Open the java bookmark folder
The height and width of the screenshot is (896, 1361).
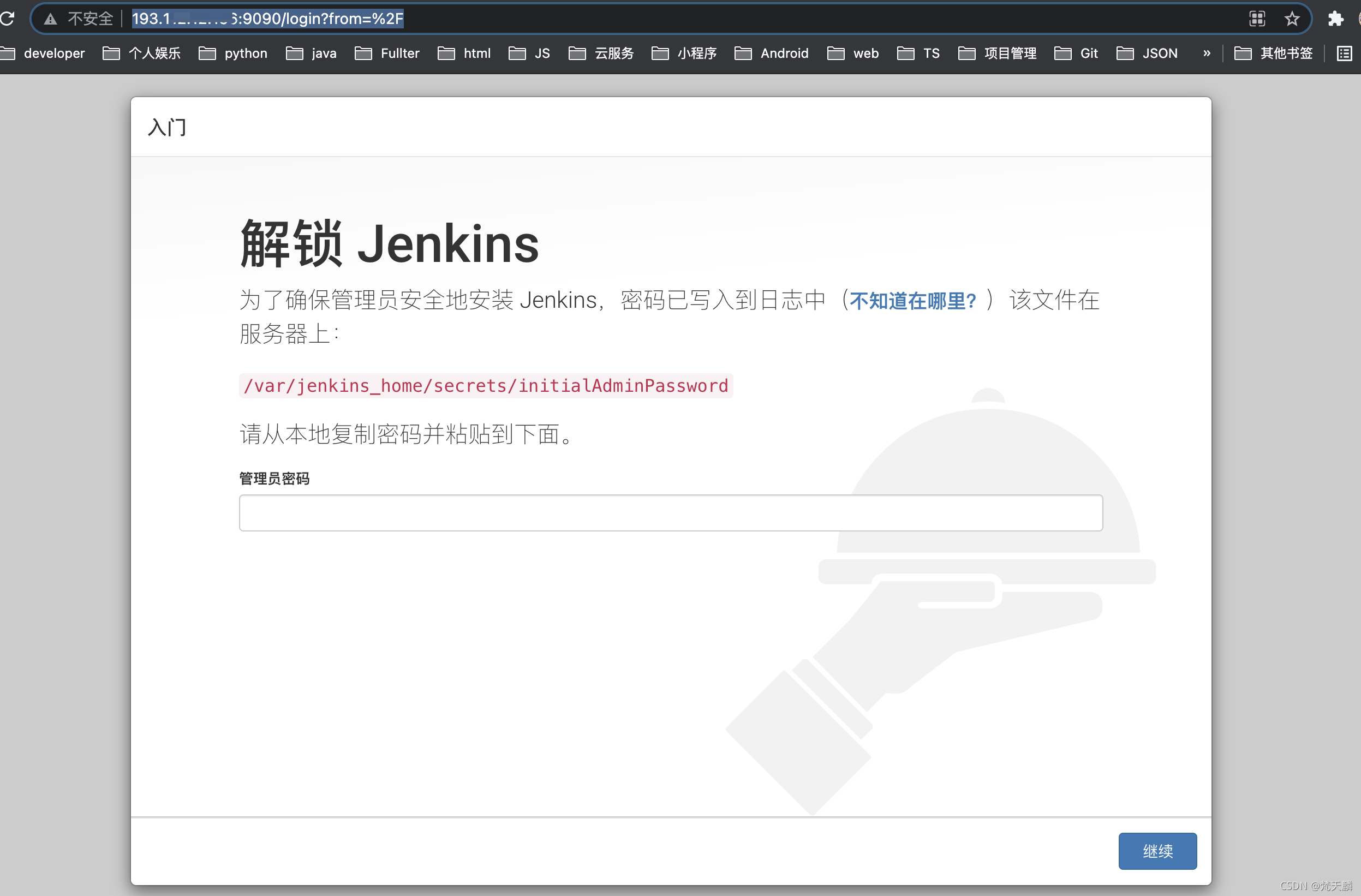coord(311,53)
